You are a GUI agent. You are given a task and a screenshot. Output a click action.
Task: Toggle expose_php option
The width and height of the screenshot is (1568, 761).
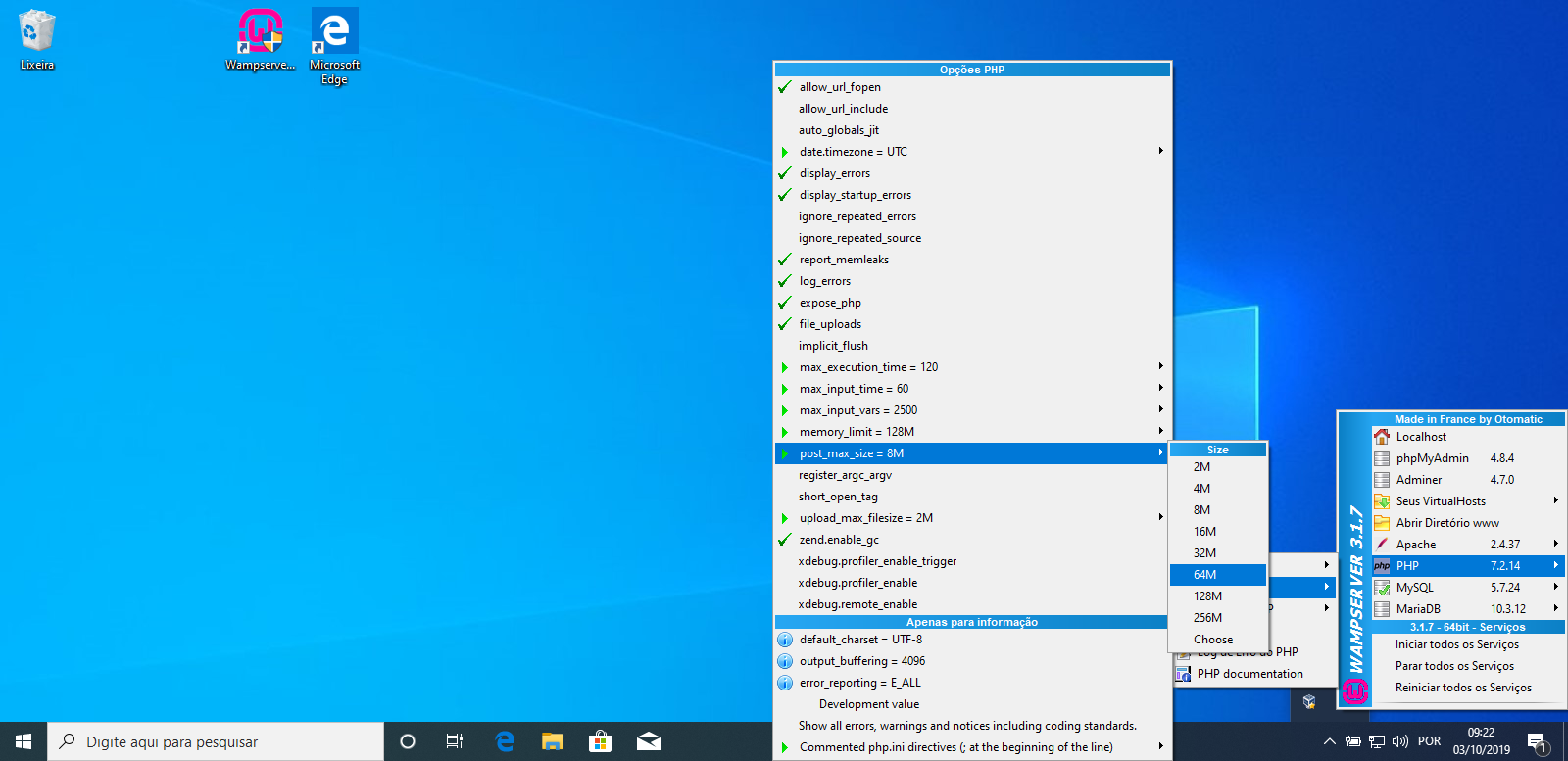(971, 303)
